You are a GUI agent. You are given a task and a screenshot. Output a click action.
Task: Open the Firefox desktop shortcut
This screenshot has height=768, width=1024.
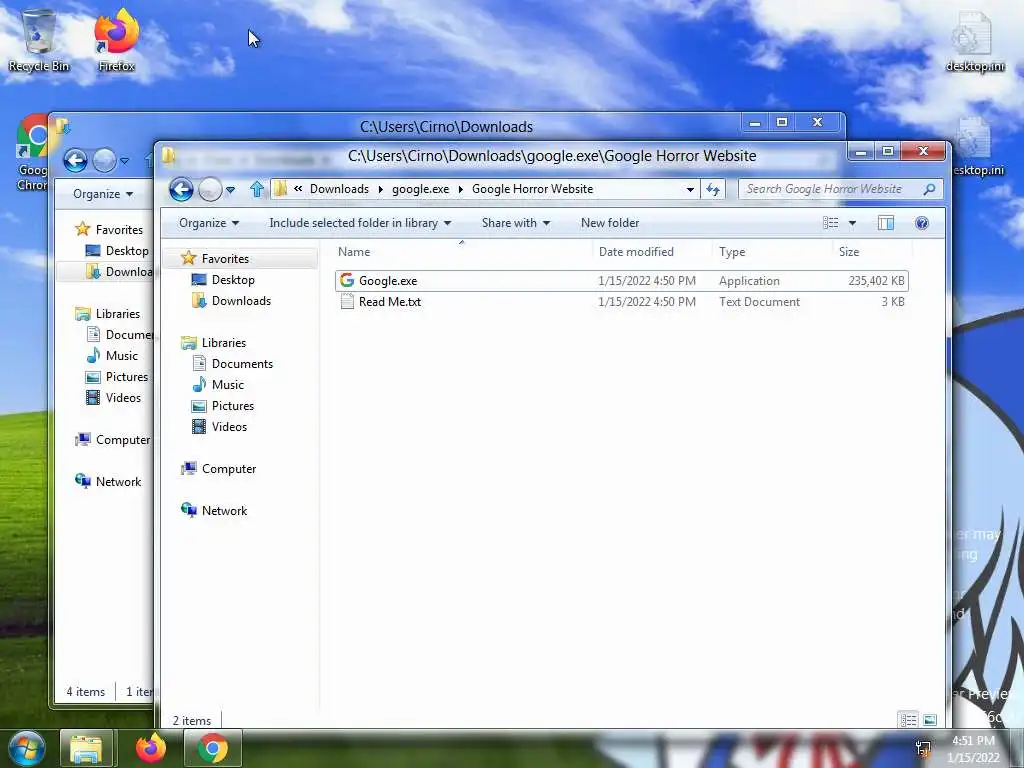click(117, 40)
